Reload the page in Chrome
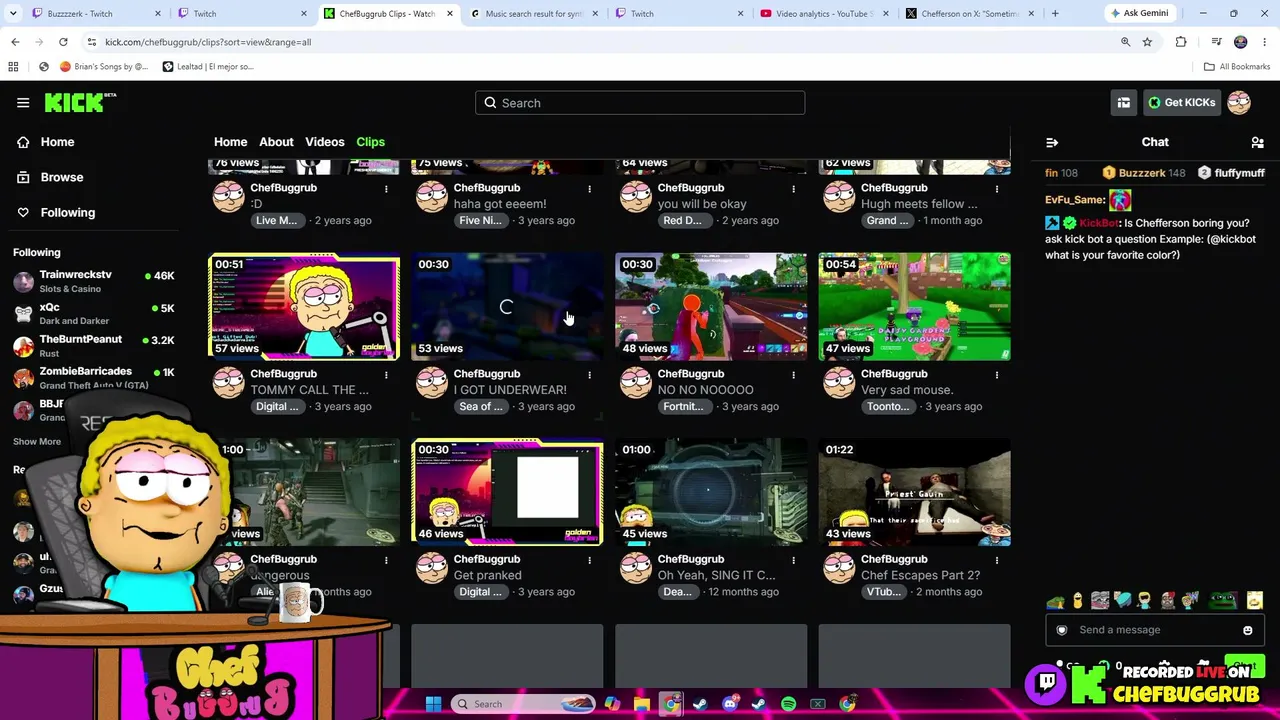Image resolution: width=1280 pixels, height=720 pixels. (x=63, y=42)
